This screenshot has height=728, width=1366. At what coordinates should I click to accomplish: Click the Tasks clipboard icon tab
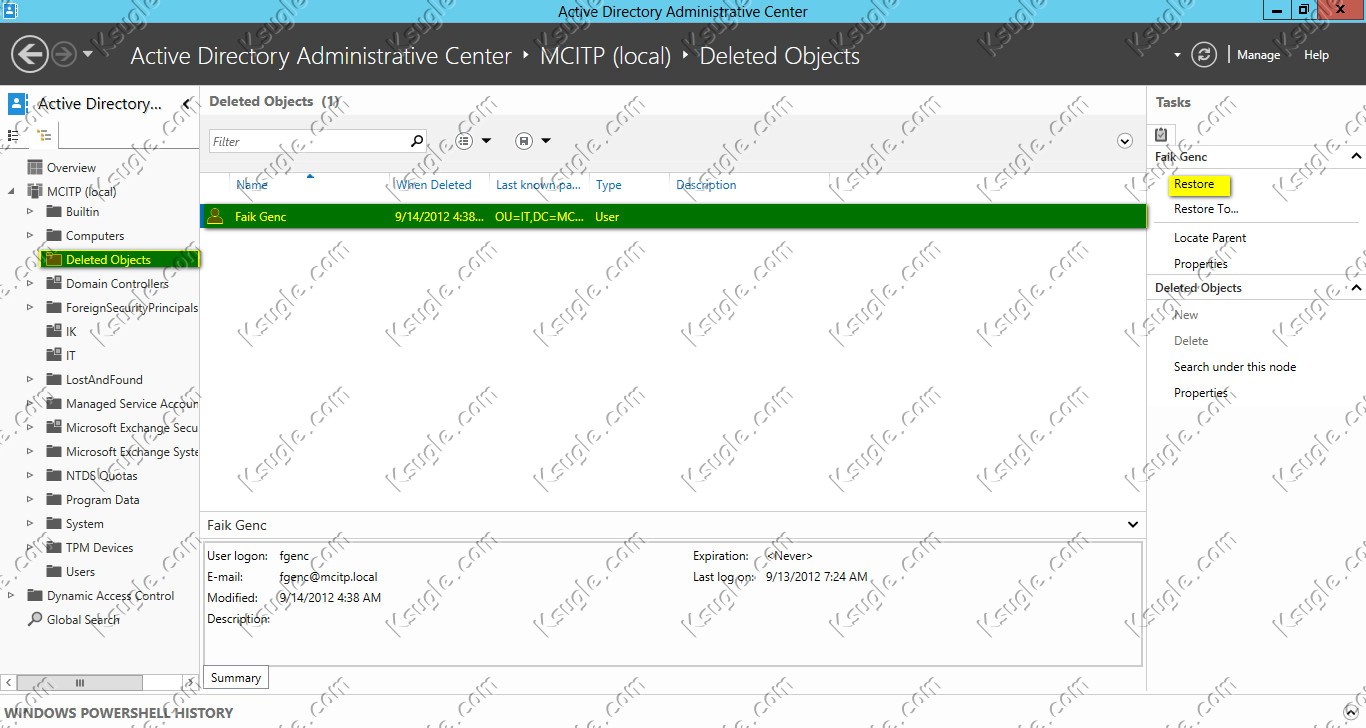(1161, 134)
